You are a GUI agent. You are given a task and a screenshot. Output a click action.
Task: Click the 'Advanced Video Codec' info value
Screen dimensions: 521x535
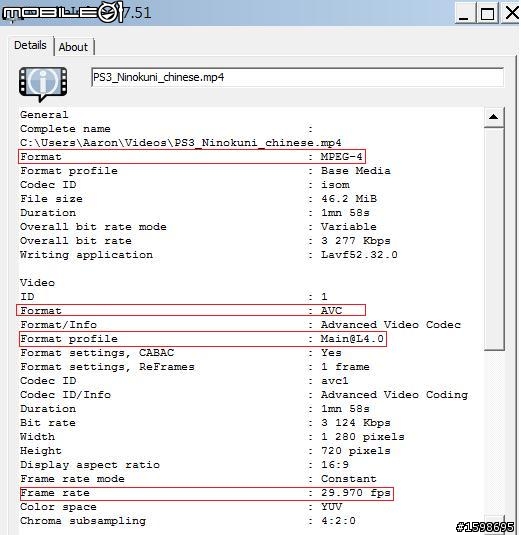coord(391,324)
